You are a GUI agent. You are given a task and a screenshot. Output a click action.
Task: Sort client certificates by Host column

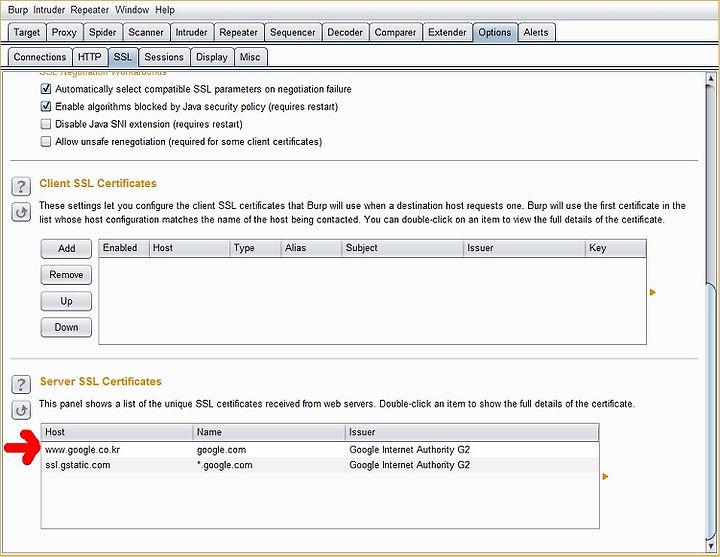[x=189, y=248]
